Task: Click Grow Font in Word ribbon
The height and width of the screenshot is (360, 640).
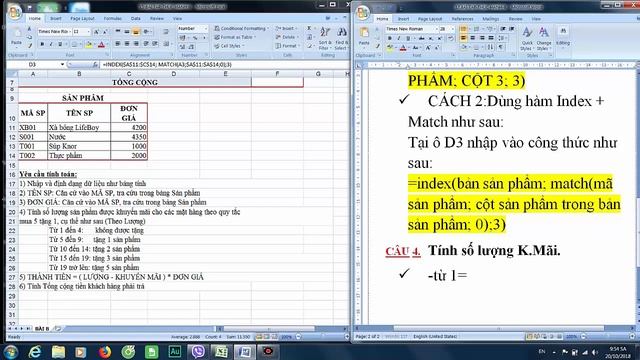Action: (428, 48)
